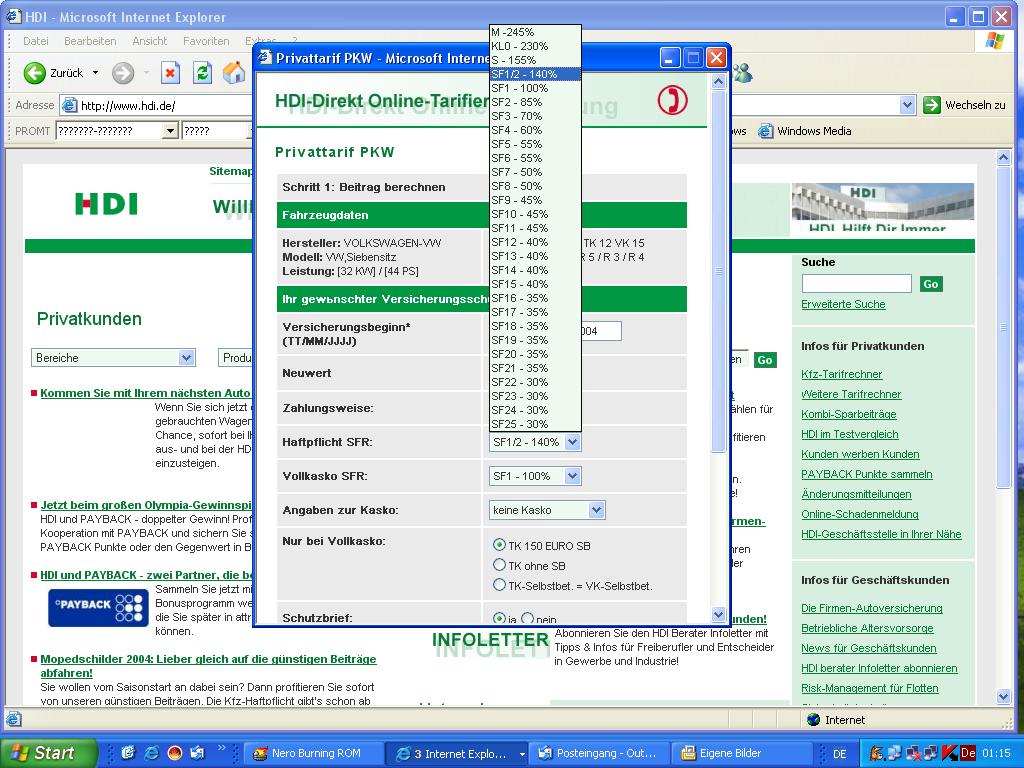The image size is (1024, 768).
Task: Open the Zurück history dropdown arrow
Action: click(x=95, y=72)
